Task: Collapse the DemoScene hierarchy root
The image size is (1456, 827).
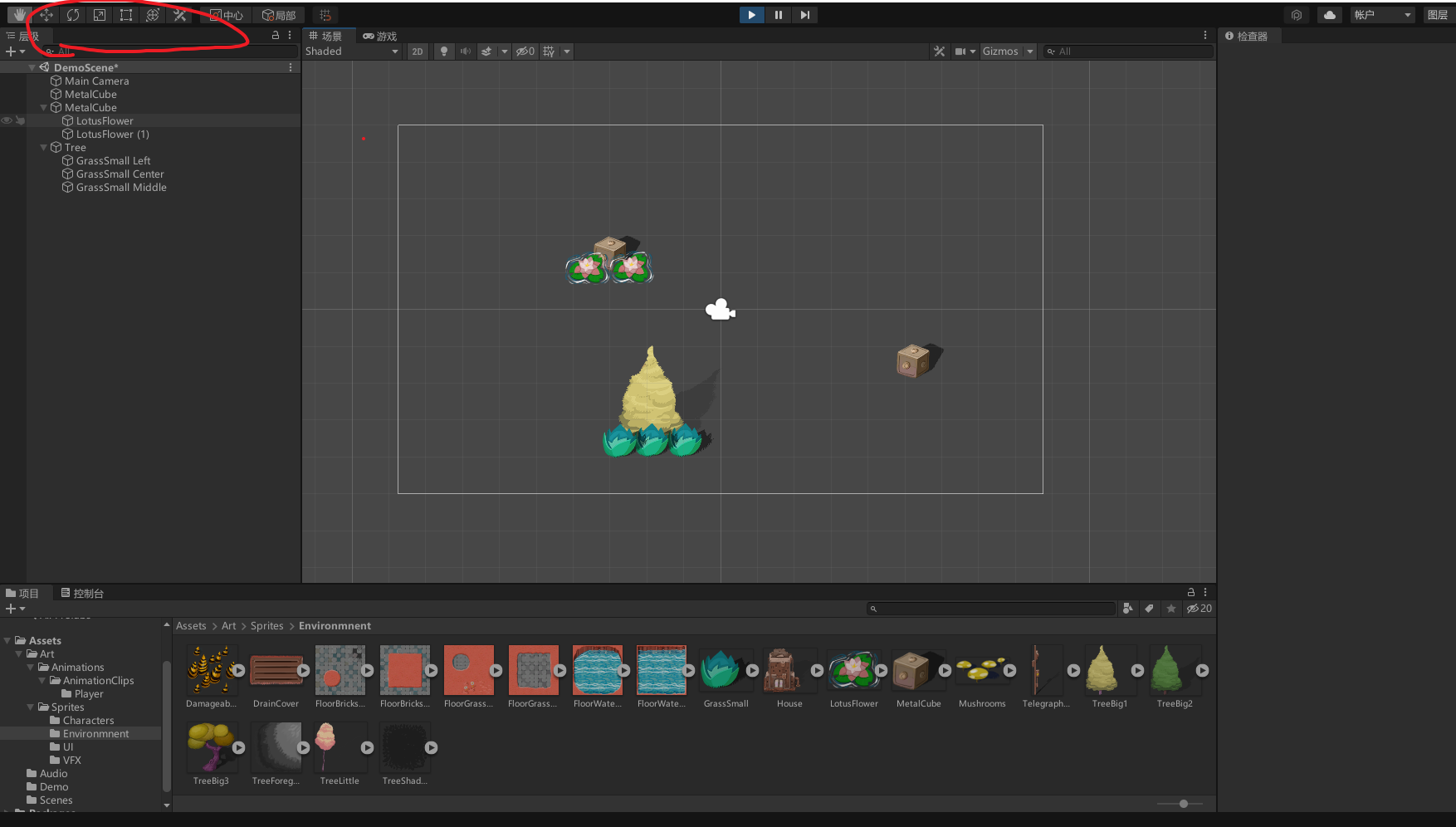Action: (32, 68)
